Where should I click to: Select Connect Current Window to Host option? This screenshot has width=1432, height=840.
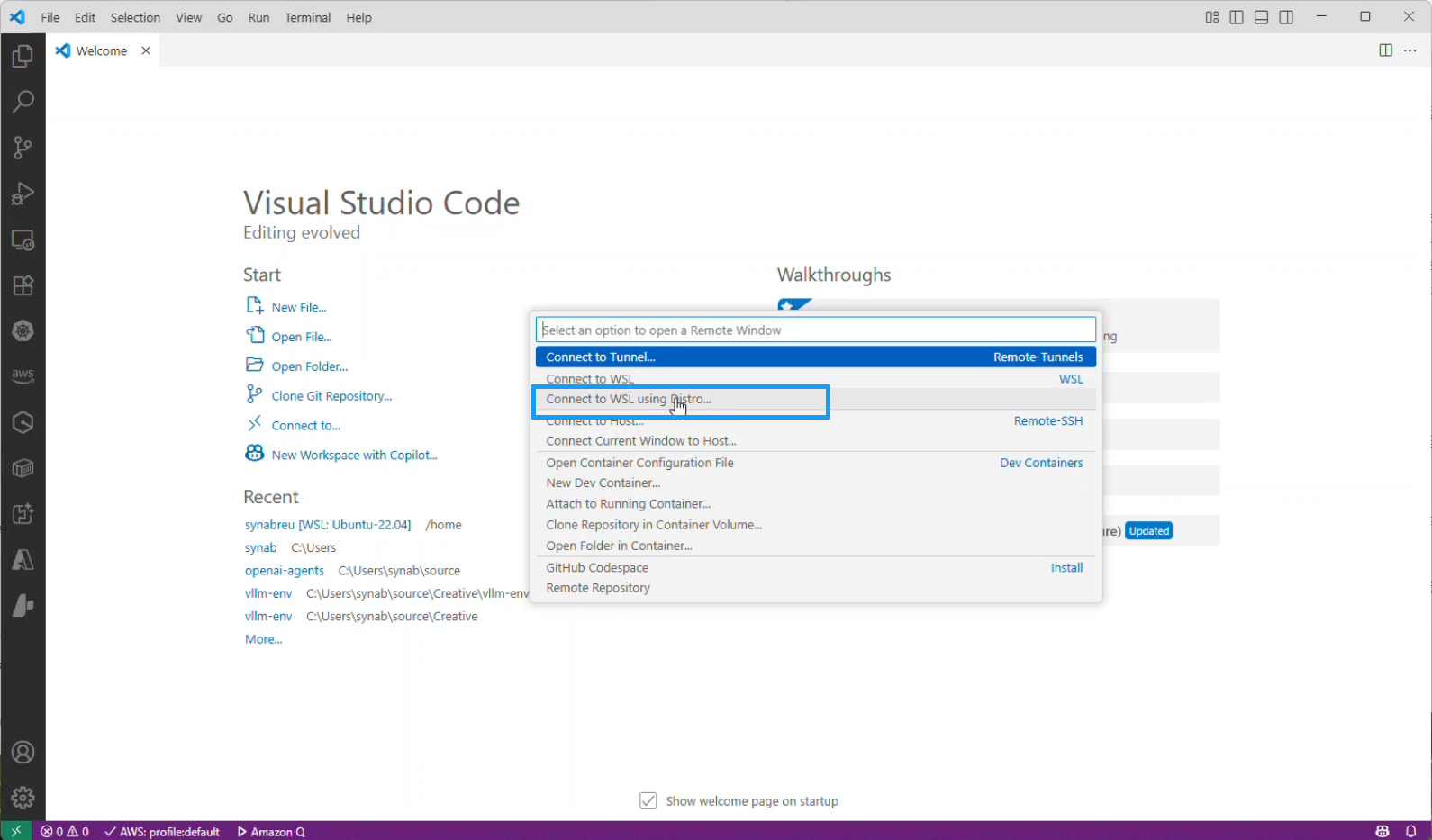click(816, 441)
